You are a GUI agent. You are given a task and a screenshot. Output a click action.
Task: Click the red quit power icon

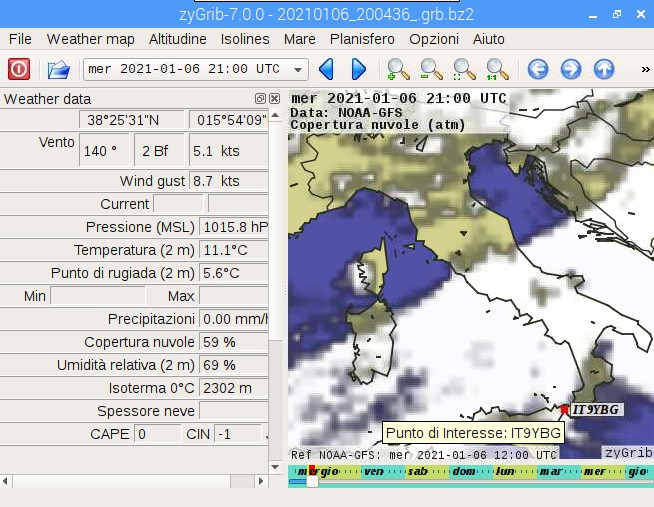19,69
